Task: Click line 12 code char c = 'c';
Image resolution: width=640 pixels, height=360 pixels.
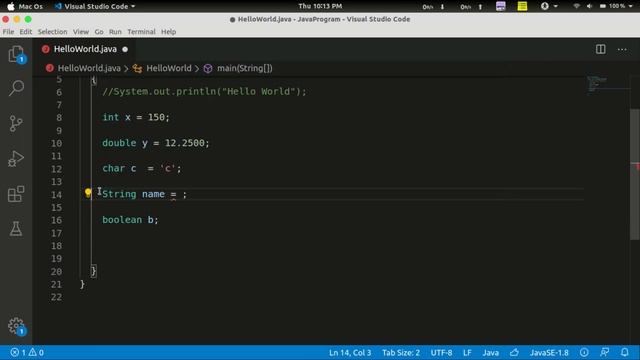Action: click(141, 169)
